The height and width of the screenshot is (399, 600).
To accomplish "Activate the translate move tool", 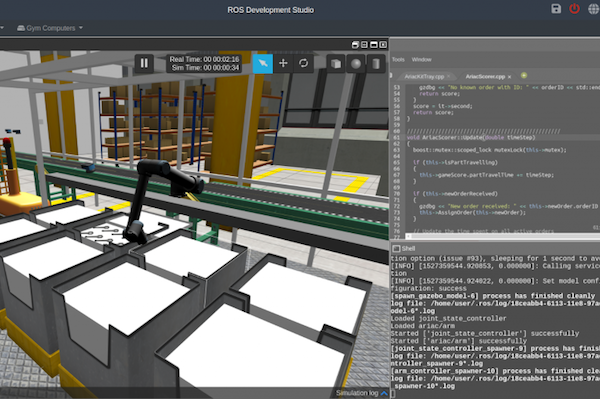I will click(283, 64).
